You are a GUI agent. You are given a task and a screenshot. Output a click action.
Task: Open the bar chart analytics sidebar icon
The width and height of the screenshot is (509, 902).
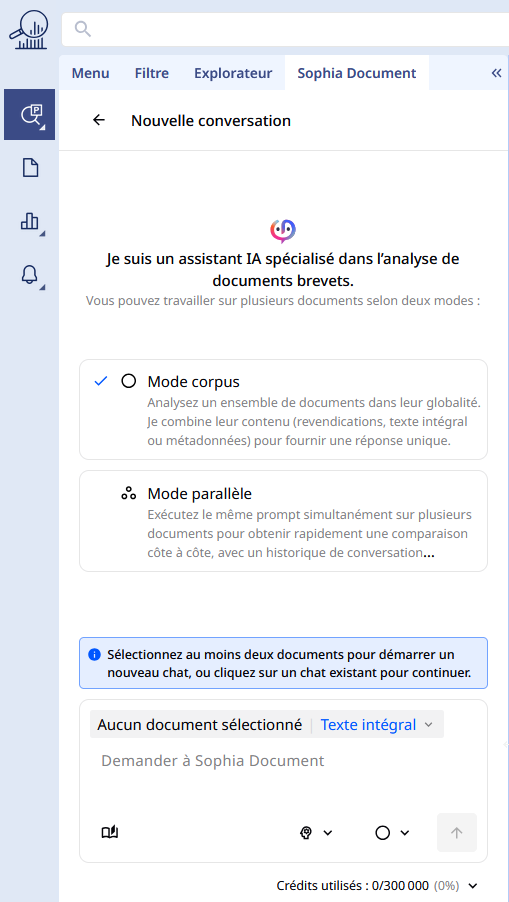(x=30, y=221)
